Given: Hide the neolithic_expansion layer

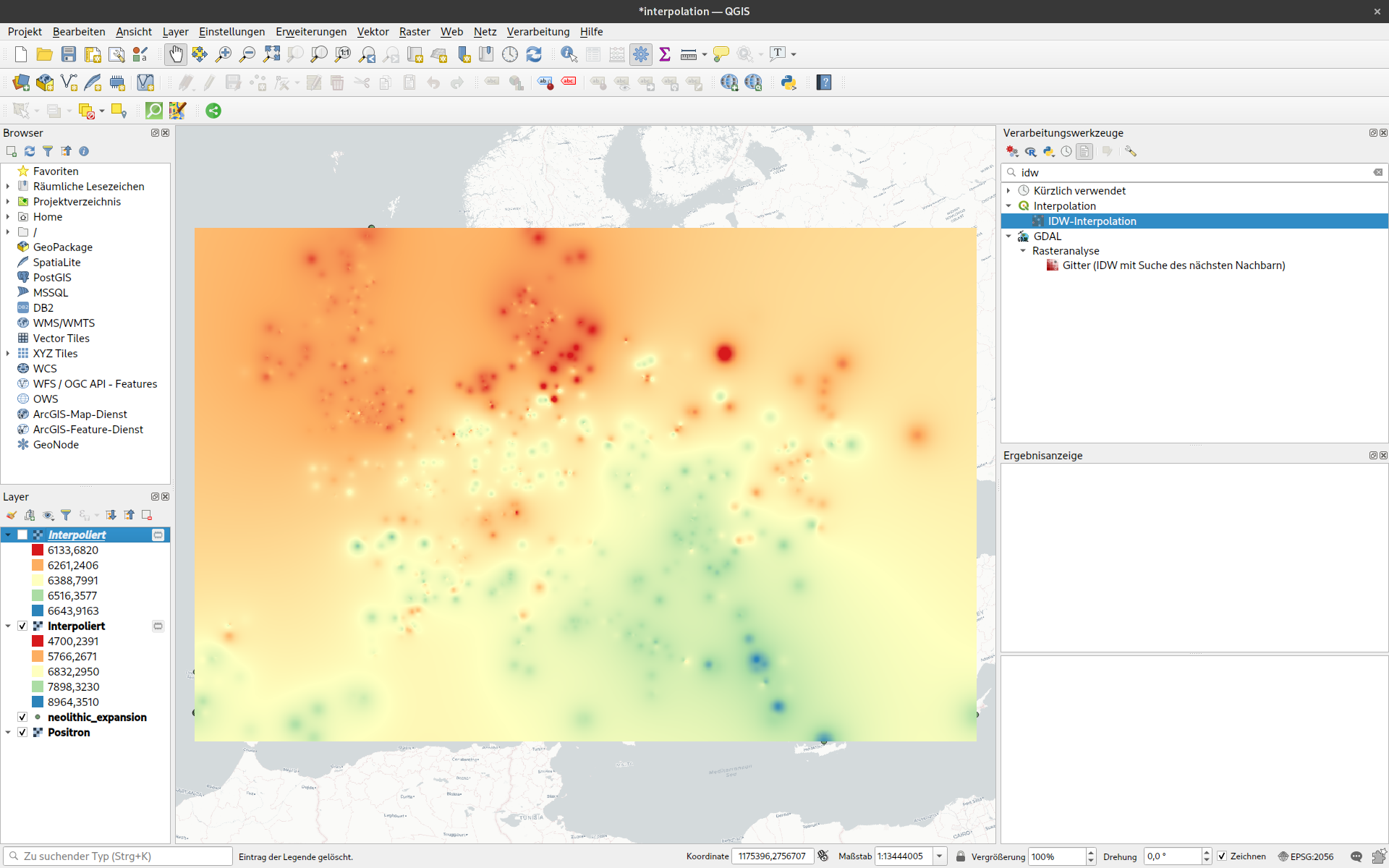Looking at the screenshot, I should click(x=22, y=717).
